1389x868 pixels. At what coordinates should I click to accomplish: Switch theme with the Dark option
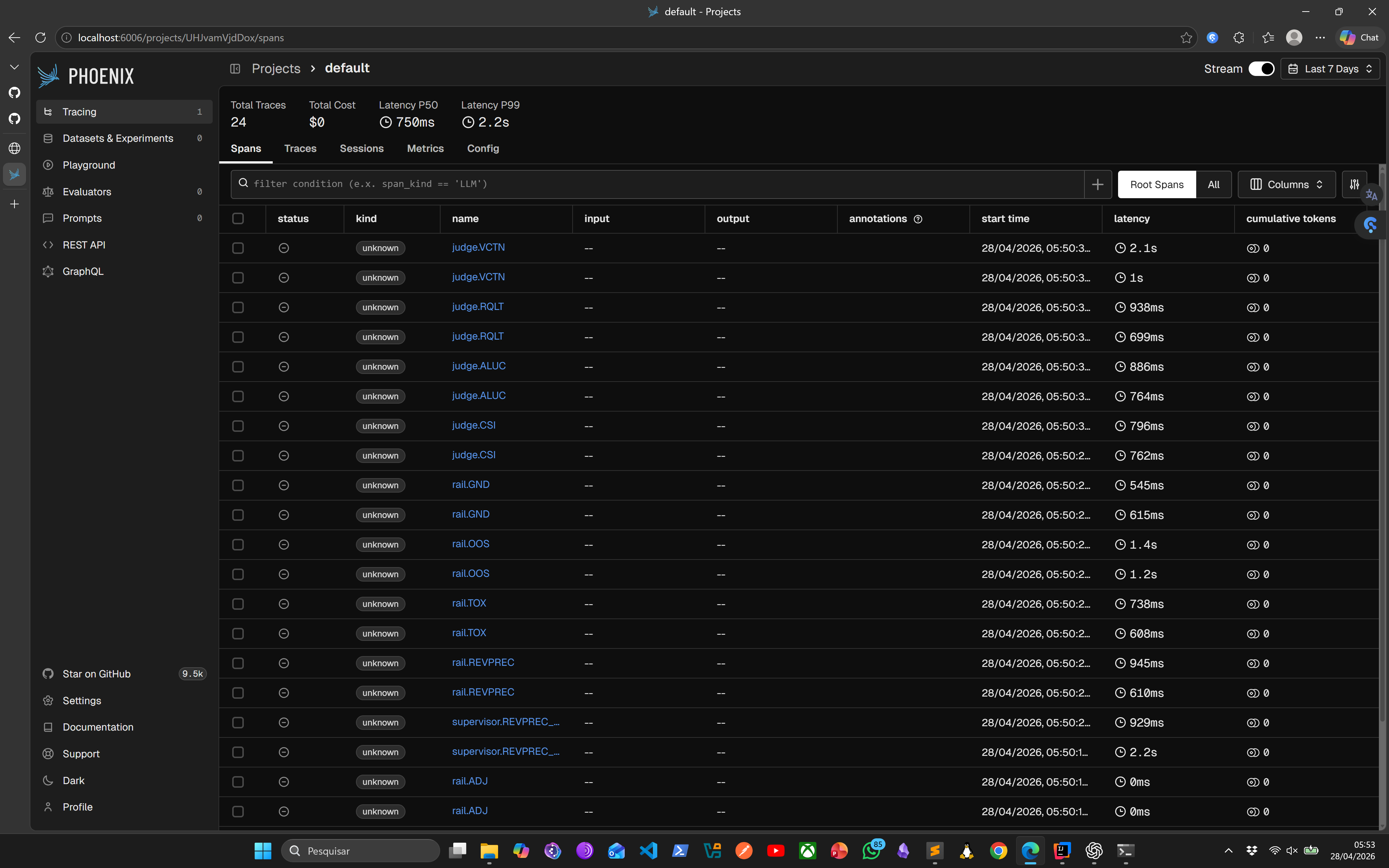[124, 780]
